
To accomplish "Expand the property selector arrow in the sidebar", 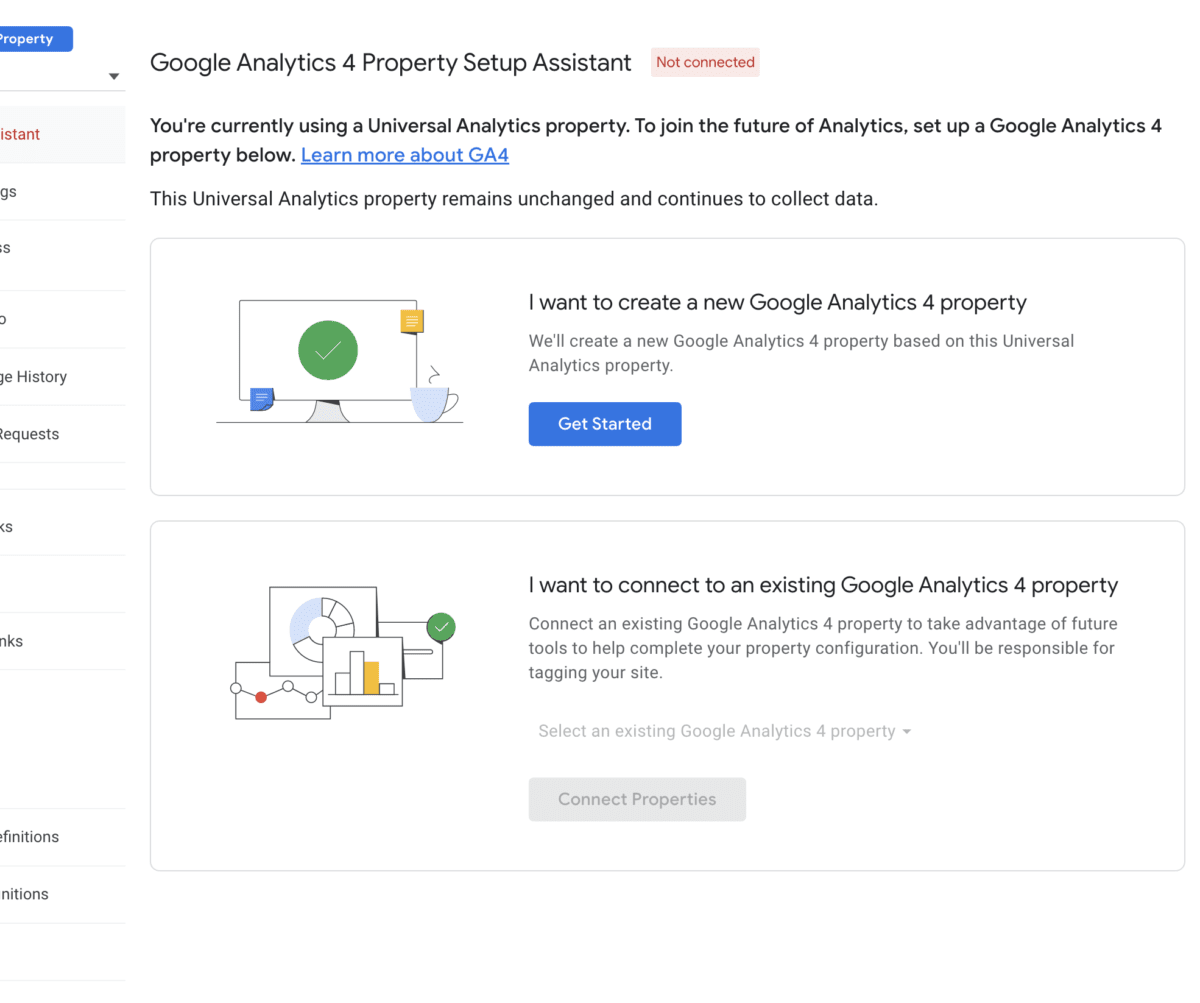I will [114, 76].
